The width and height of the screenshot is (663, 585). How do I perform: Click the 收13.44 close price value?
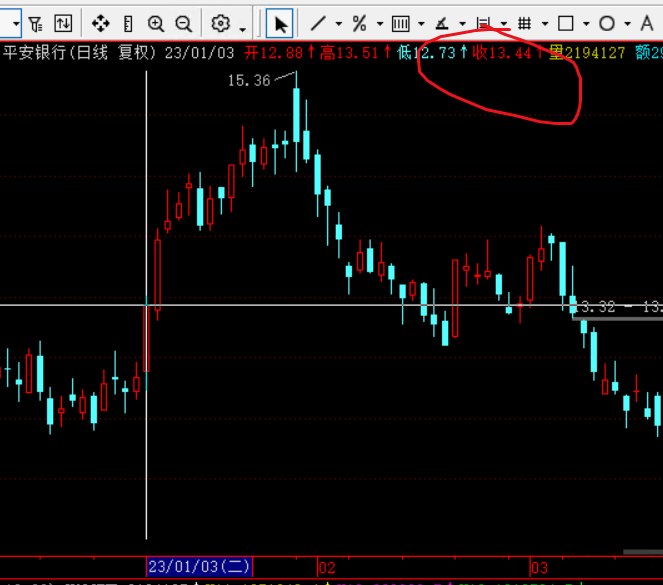pyautogui.click(x=502, y=53)
